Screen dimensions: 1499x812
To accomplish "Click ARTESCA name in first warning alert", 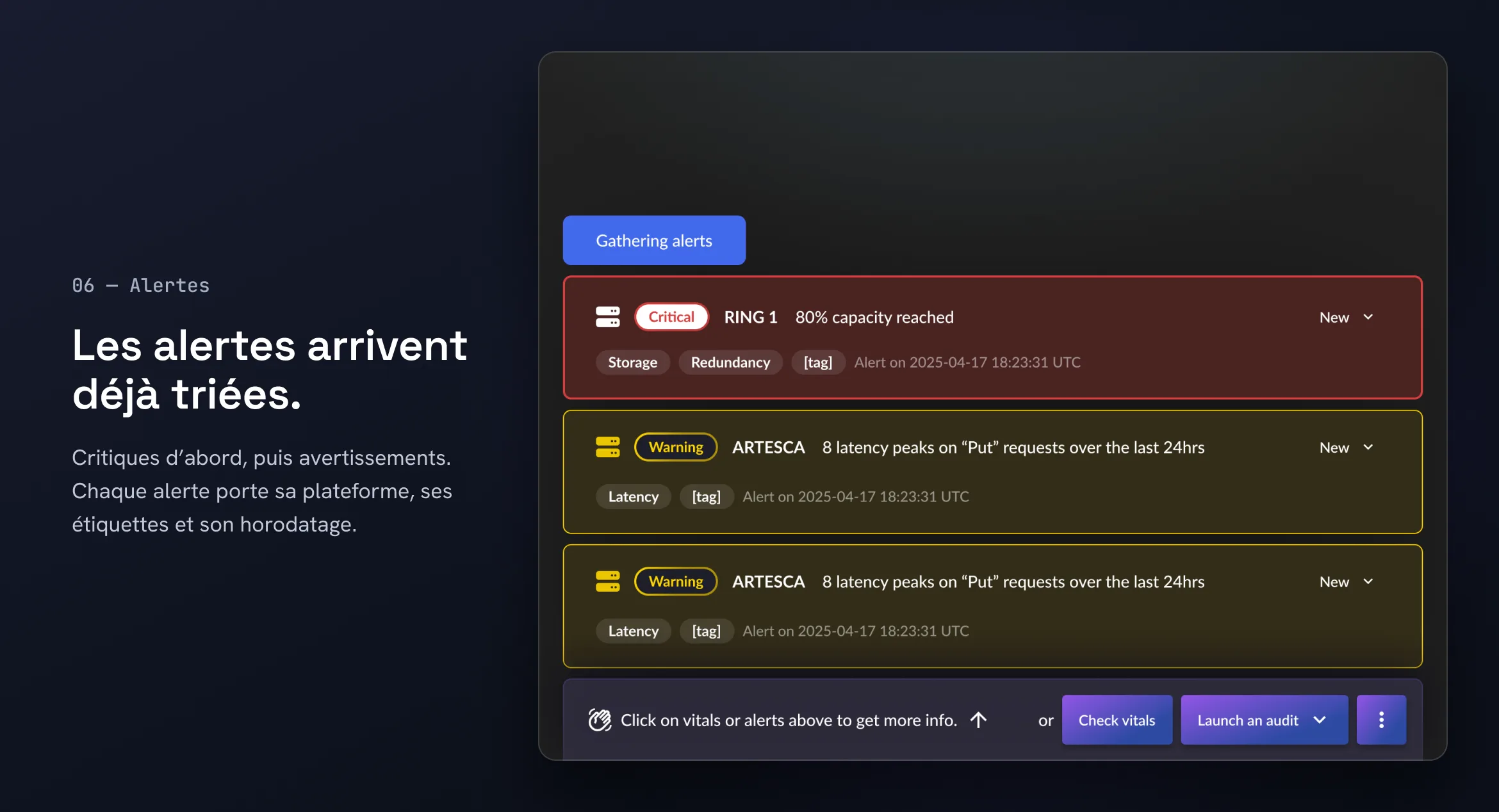I will click(x=768, y=447).
